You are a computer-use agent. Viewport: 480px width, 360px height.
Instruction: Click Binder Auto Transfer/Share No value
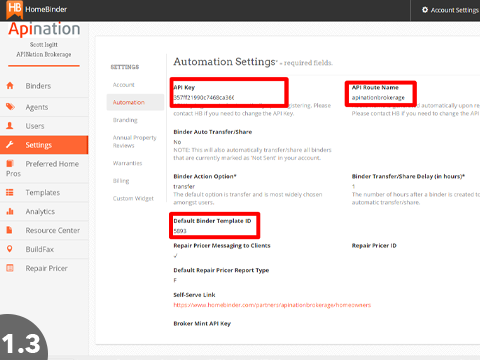click(x=177, y=142)
